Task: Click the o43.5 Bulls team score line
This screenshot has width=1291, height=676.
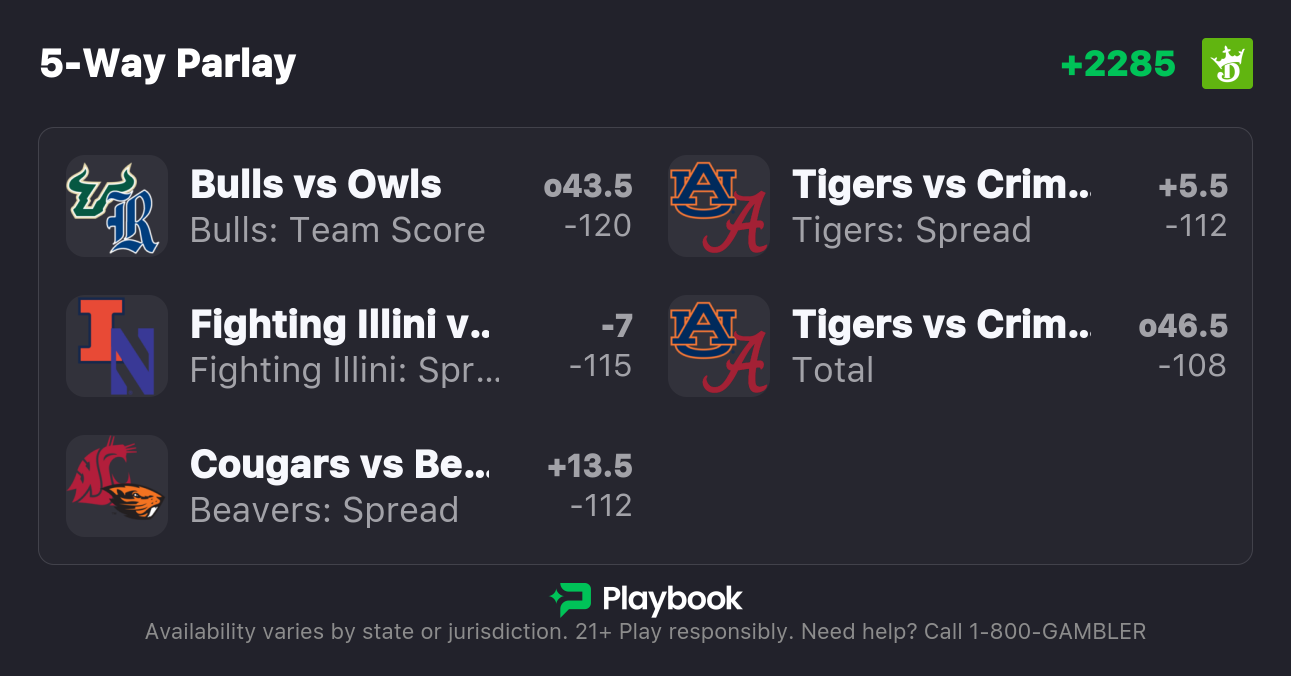Action: pyautogui.click(x=588, y=186)
